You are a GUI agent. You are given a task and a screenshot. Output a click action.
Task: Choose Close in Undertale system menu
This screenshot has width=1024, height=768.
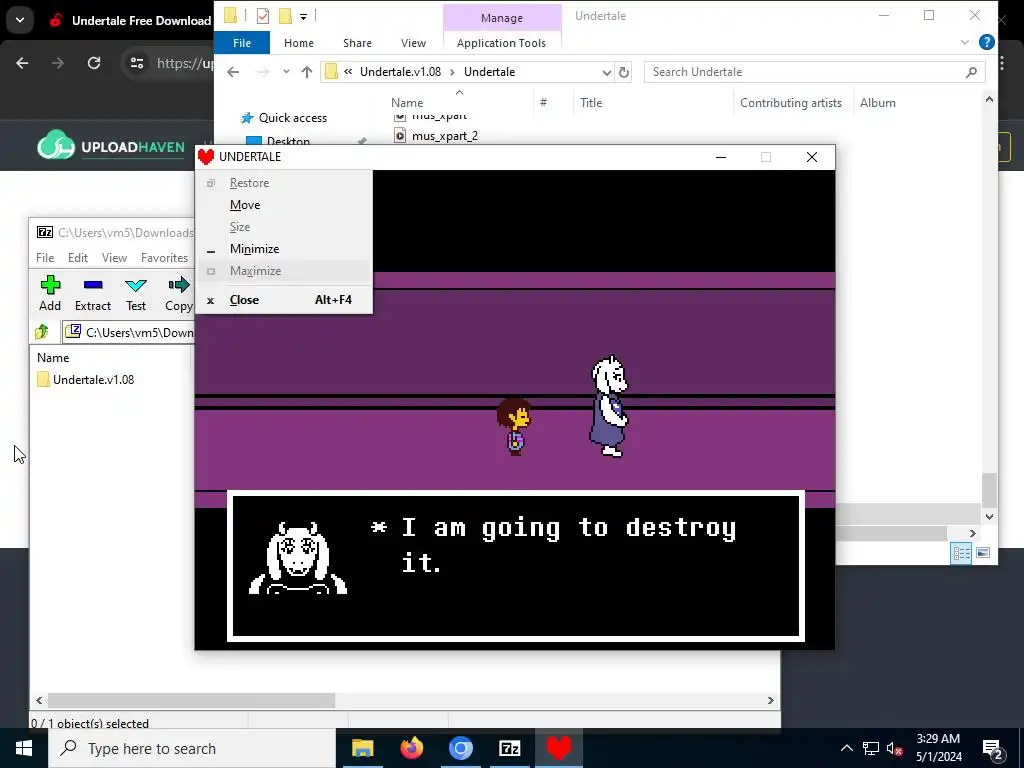[283, 300]
